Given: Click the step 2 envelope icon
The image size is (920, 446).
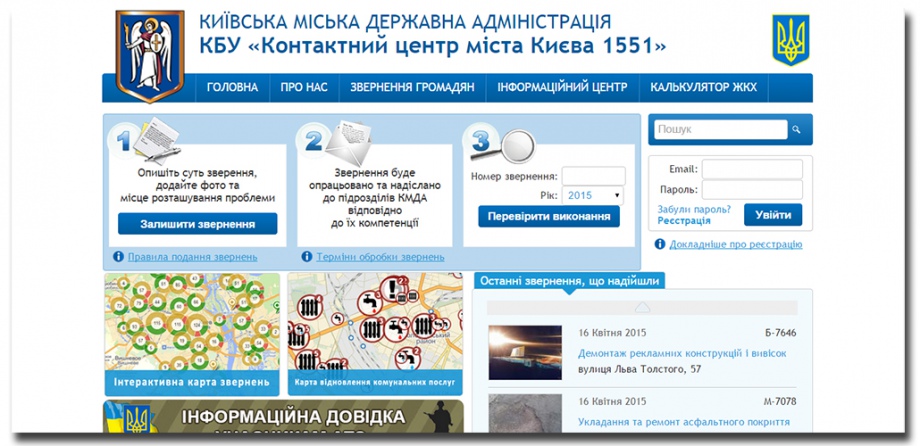Looking at the screenshot, I should [x=348, y=143].
